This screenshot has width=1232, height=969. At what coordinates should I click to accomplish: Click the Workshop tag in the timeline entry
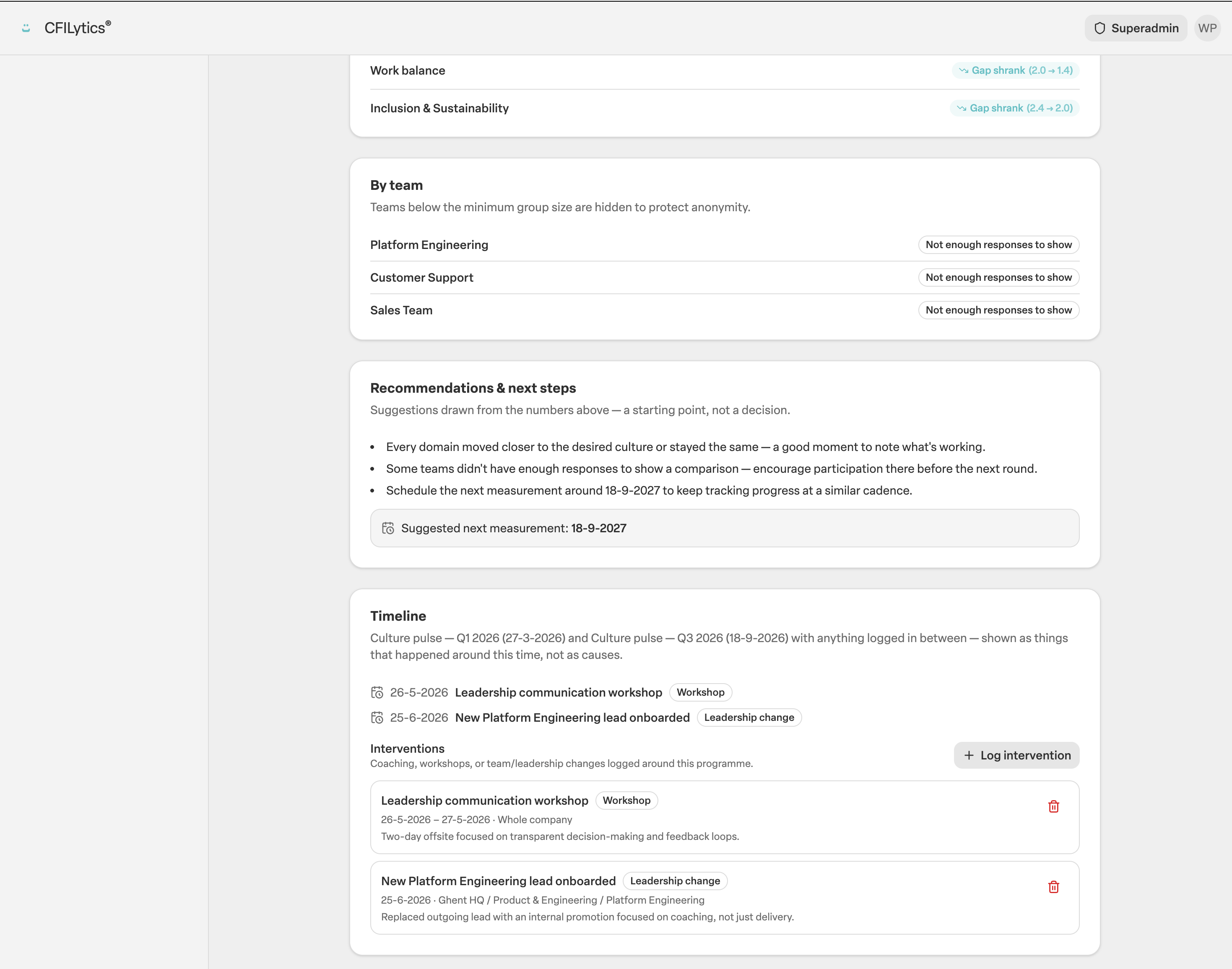click(x=700, y=692)
